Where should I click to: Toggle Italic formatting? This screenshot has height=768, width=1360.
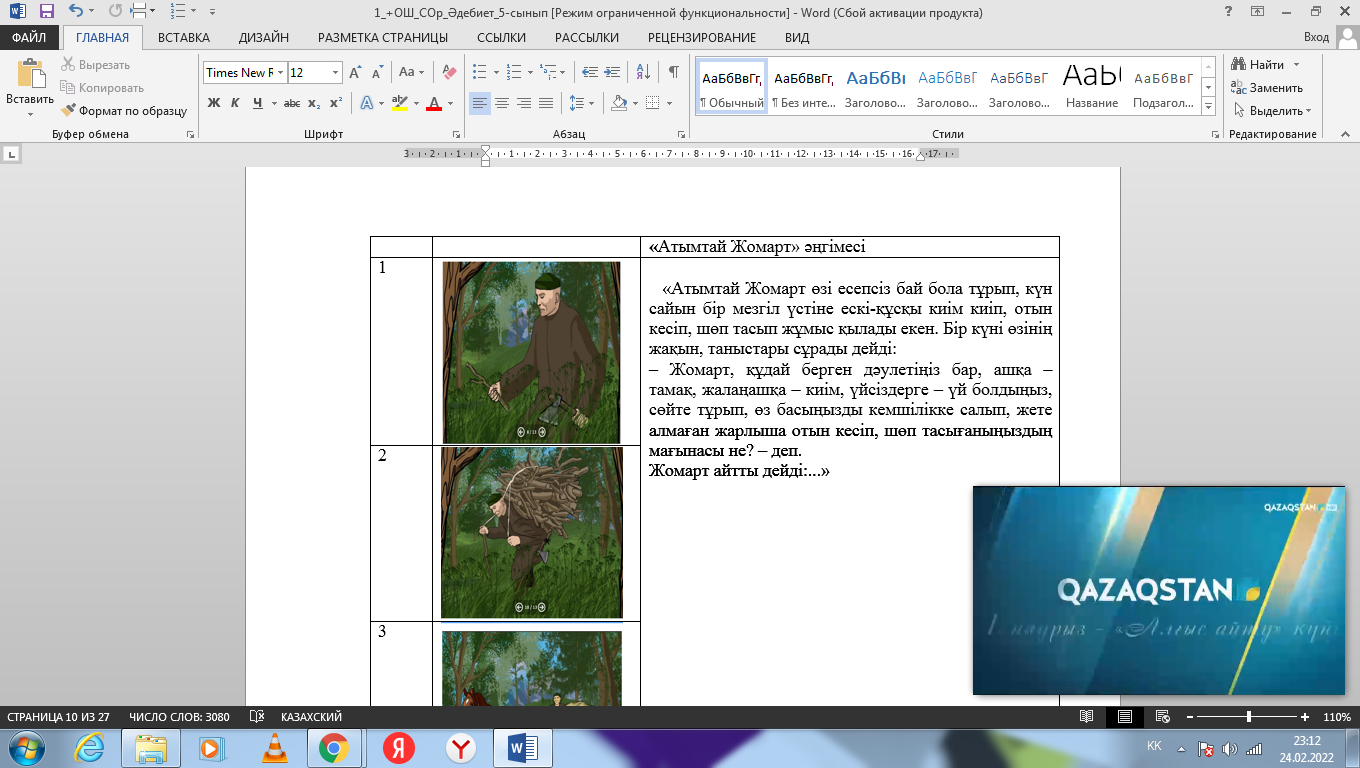[x=235, y=103]
